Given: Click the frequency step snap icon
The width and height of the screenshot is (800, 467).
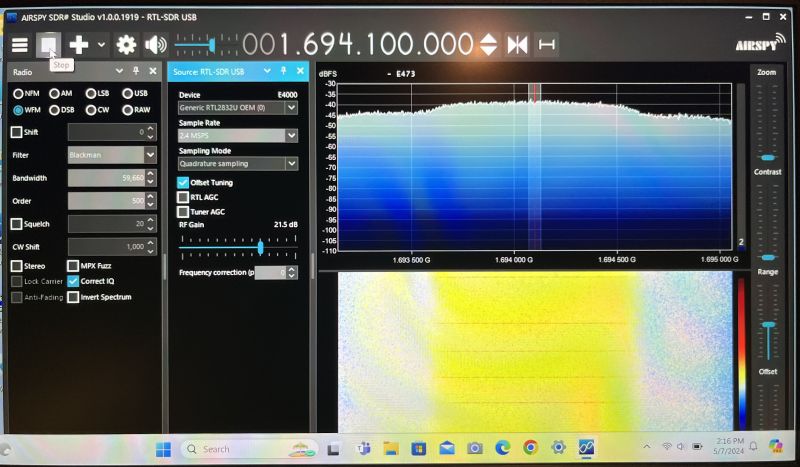Looking at the screenshot, I should coord(547,45).
